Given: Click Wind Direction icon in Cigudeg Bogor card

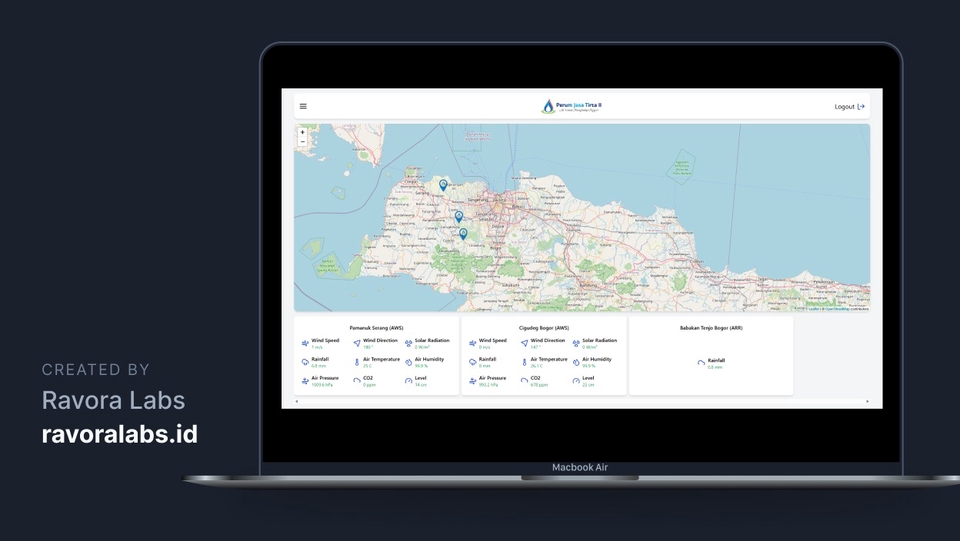Looking at the screenshot, I should tap(524, 343).
